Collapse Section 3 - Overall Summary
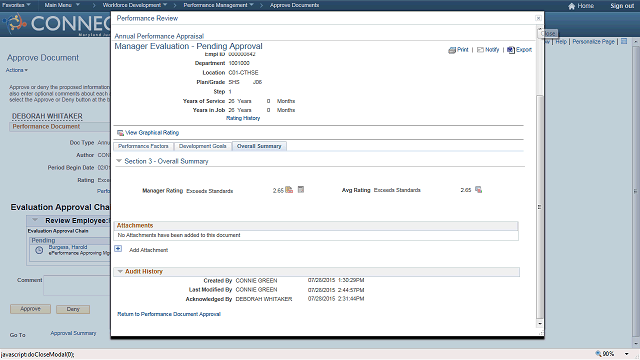 click(119, 161)
